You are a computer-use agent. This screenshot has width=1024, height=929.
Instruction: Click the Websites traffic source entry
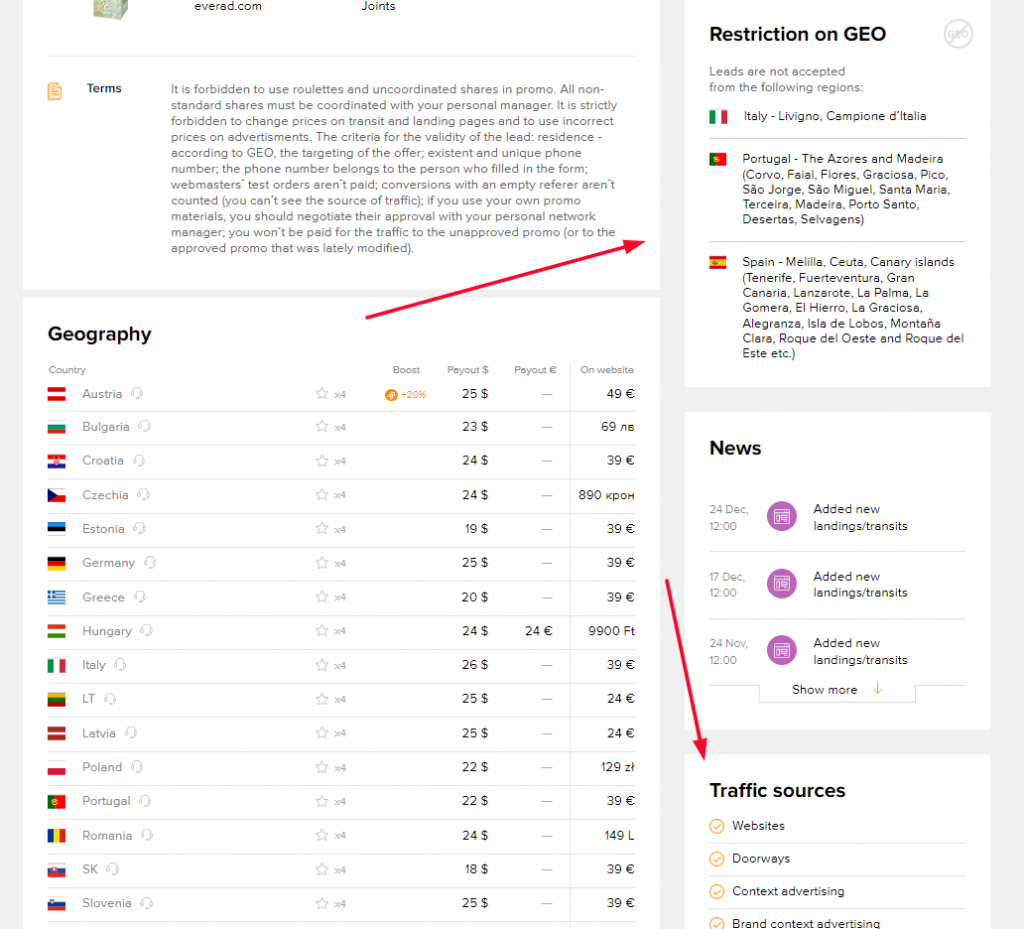click(x=757, y=826)
